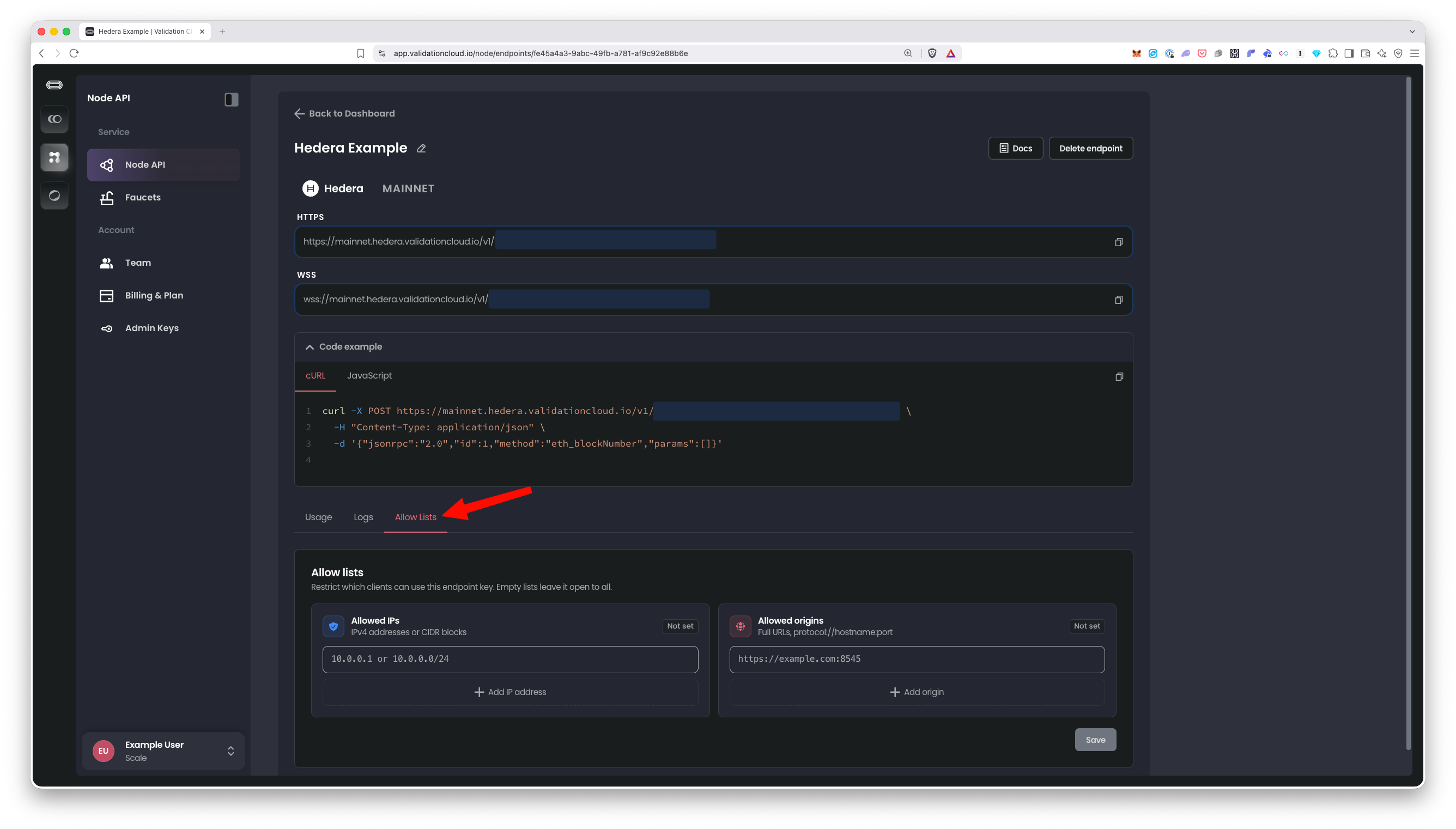Open the zoom magnifier in address bar
This screenshot has width=1456, height=829.
[x=908, y=53]
